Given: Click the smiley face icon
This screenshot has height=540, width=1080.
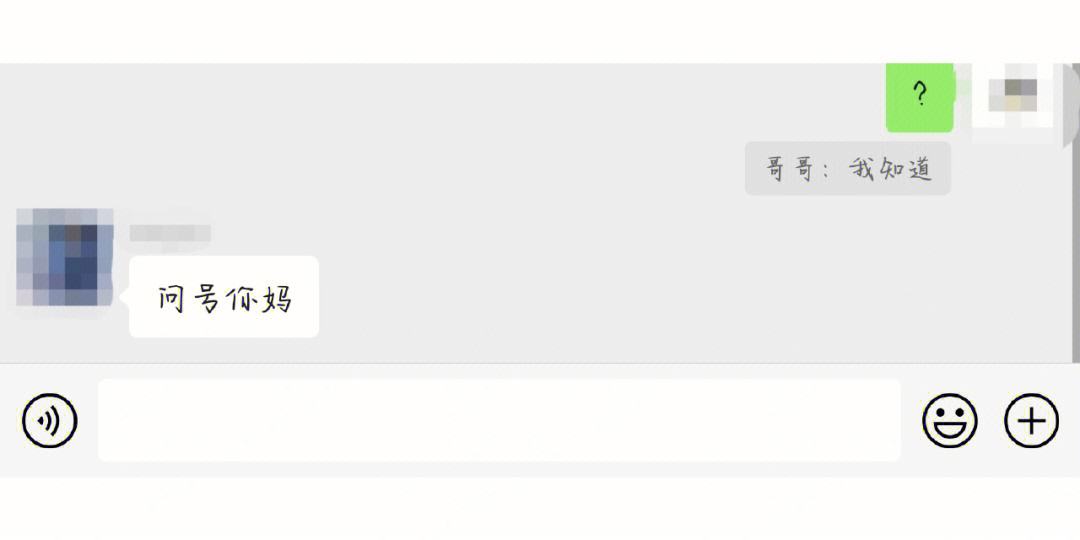Looking at the screenshot, I should click(x=949, y=420).
